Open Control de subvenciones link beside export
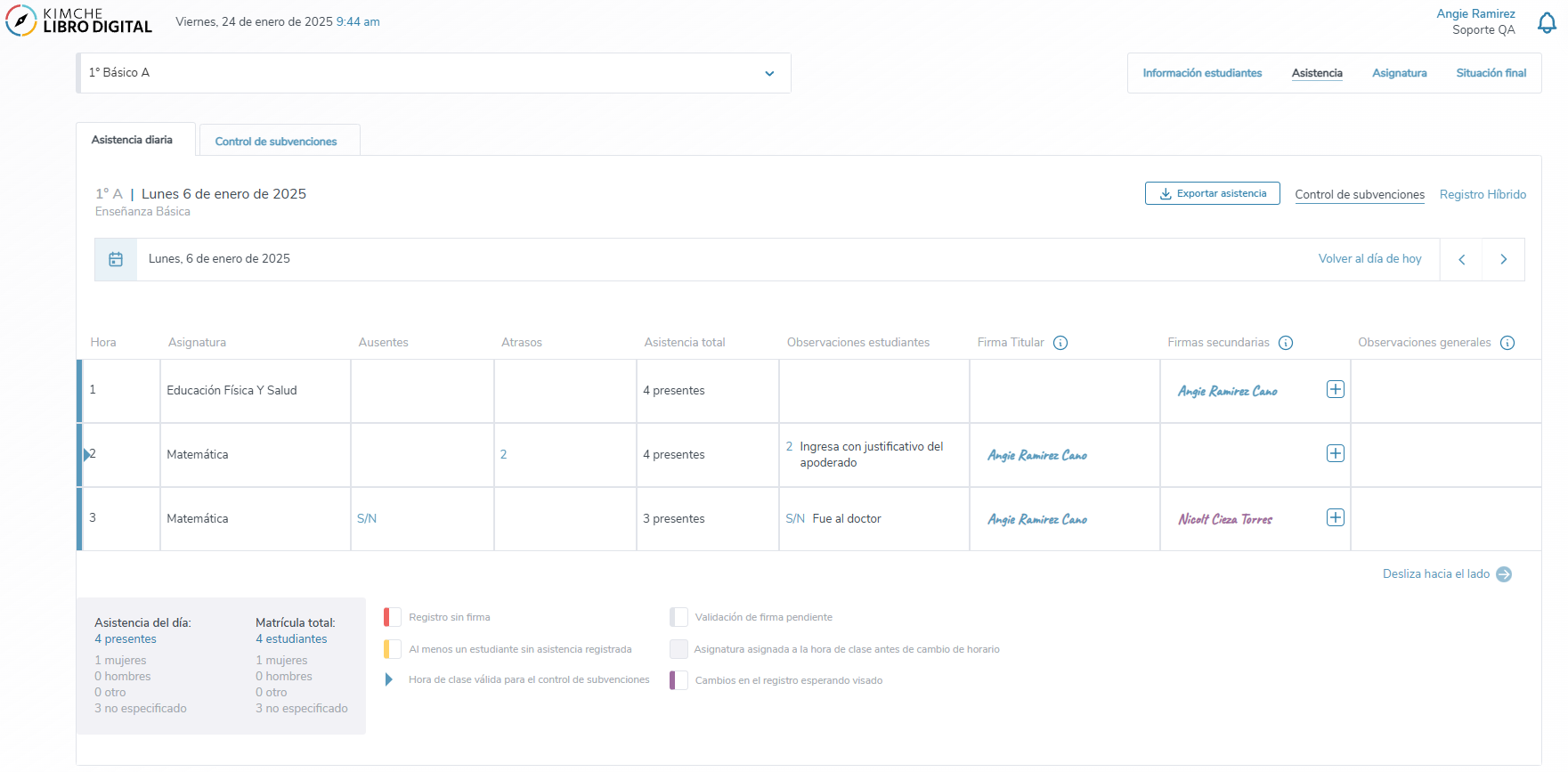 [1360, 195]
